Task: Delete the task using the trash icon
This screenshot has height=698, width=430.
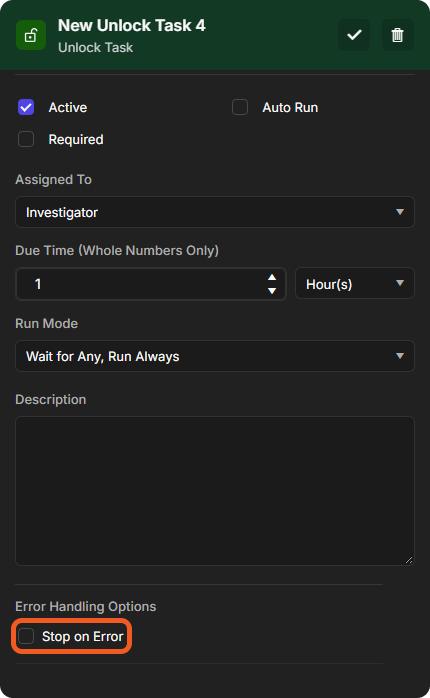Action: tap(398, 35)
